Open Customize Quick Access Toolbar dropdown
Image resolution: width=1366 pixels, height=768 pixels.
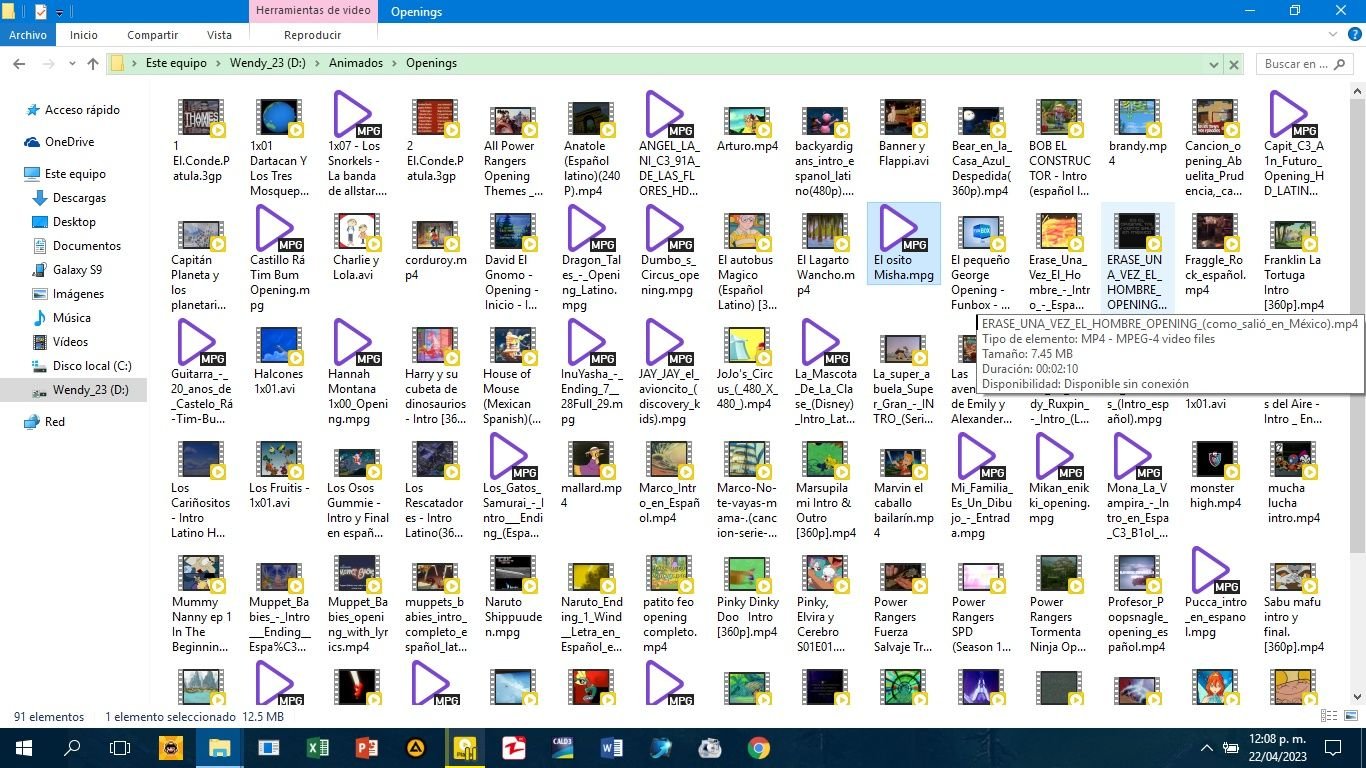(59, 12)
